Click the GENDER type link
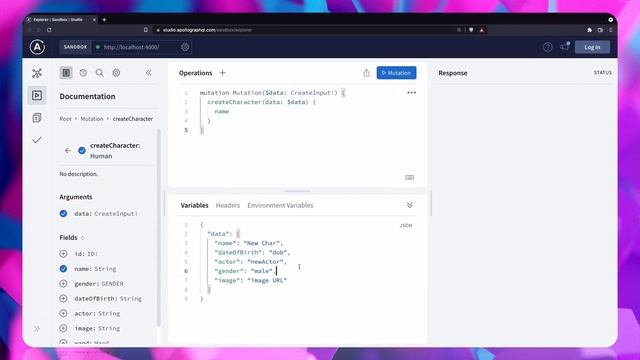The height and width of the screenshot is (360, 640). tap(112, 284)
